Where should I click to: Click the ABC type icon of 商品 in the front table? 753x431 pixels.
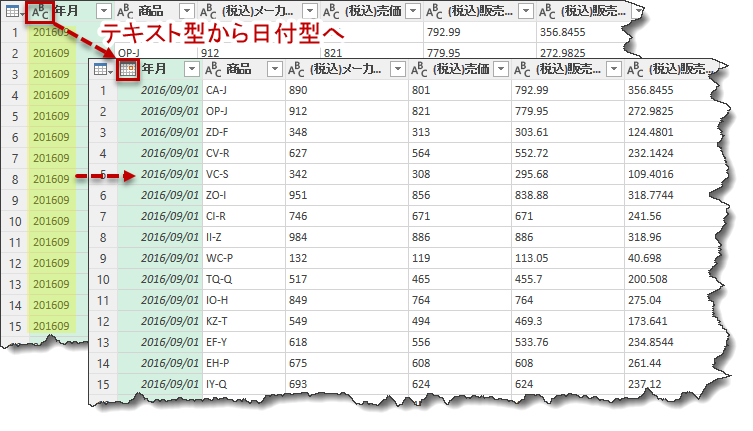coord(213,70)
